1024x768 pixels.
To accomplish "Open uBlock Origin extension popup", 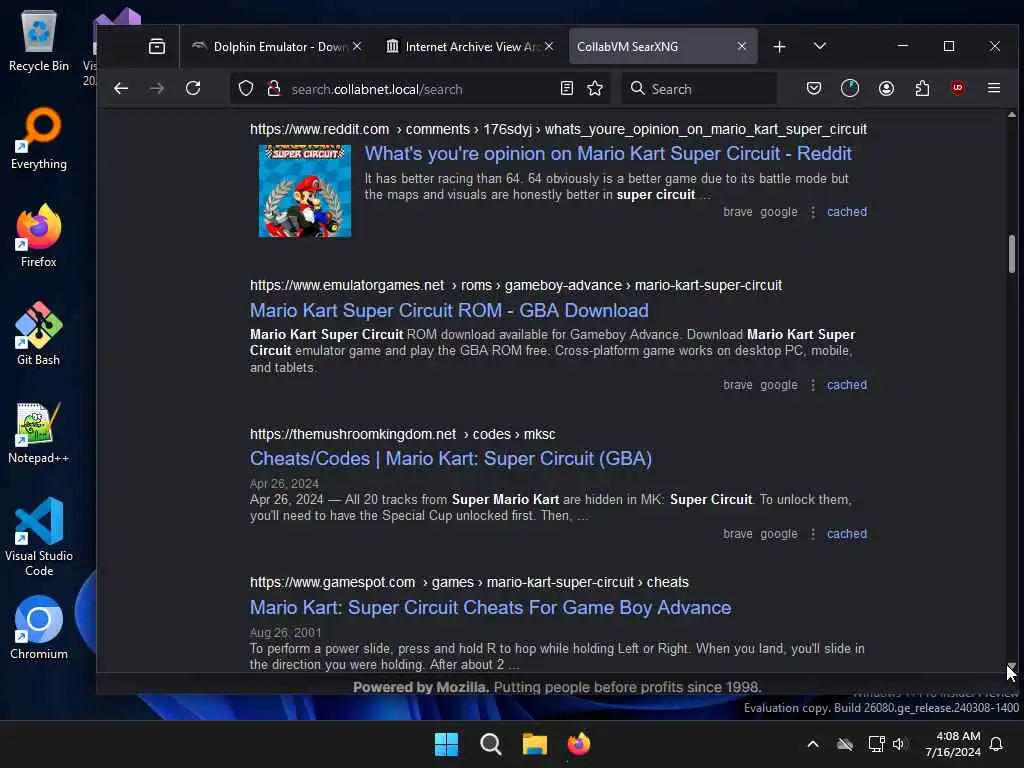I will point(957,88).
